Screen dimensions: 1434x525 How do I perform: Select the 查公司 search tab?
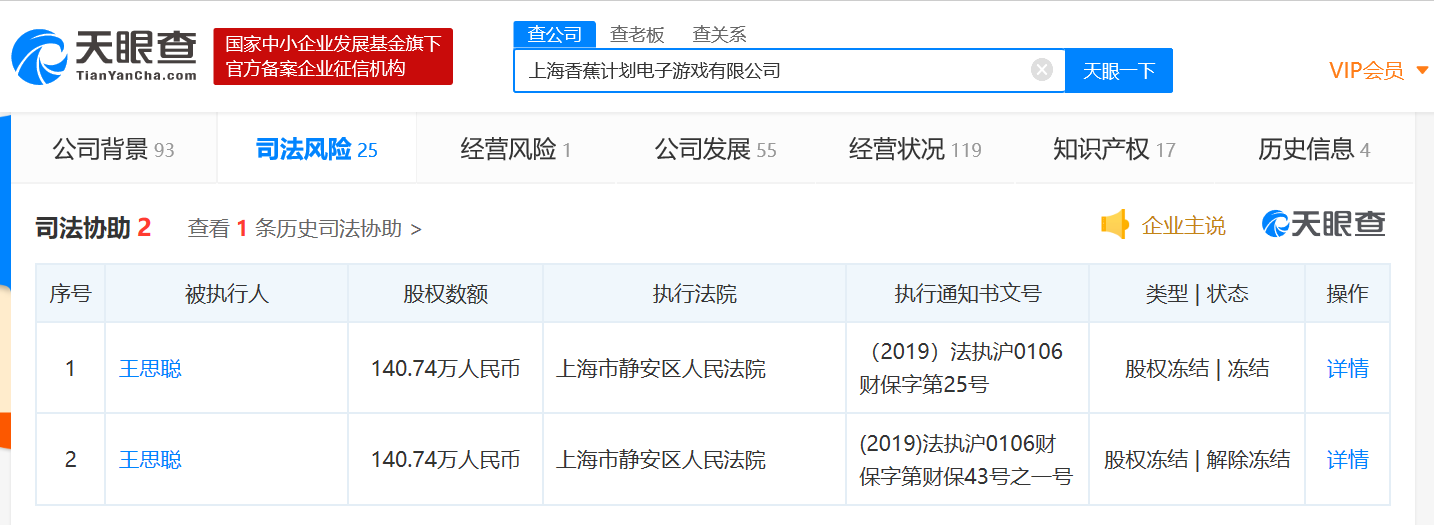pos(554,34)
